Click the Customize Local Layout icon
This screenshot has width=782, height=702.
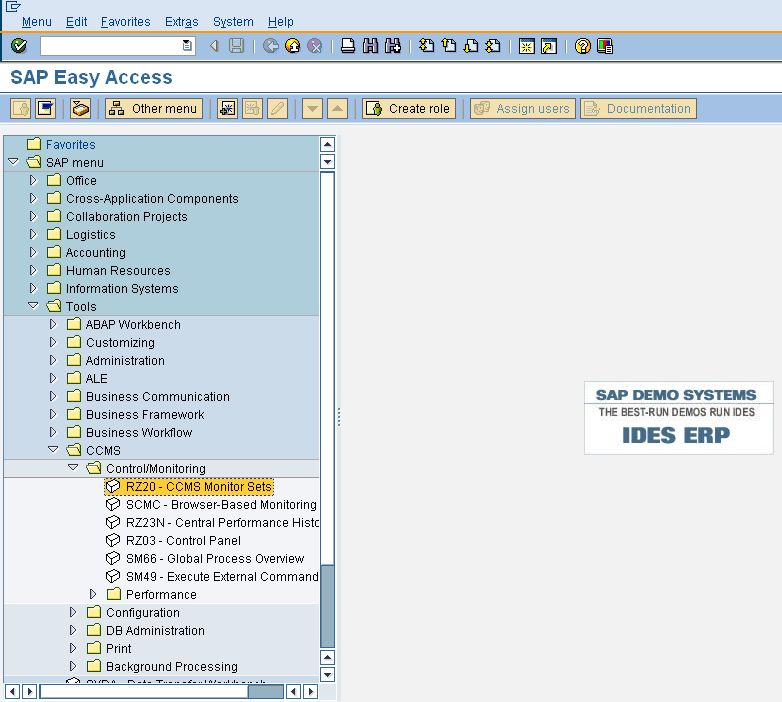(604, 46)
